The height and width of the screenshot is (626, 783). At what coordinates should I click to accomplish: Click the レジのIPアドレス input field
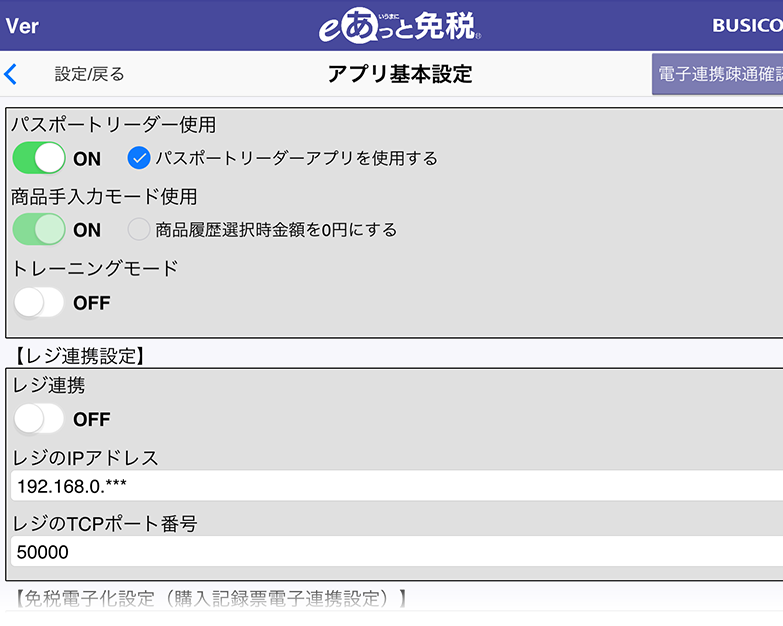click(x=396, y=486)
